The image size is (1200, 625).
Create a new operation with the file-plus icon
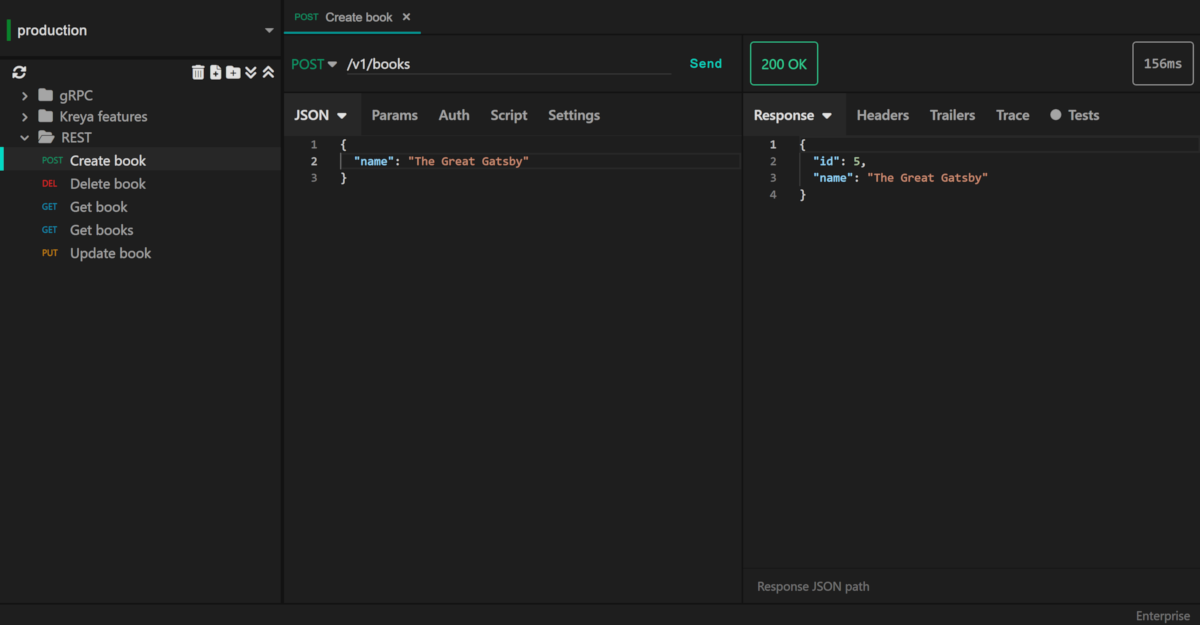point(215,72)
